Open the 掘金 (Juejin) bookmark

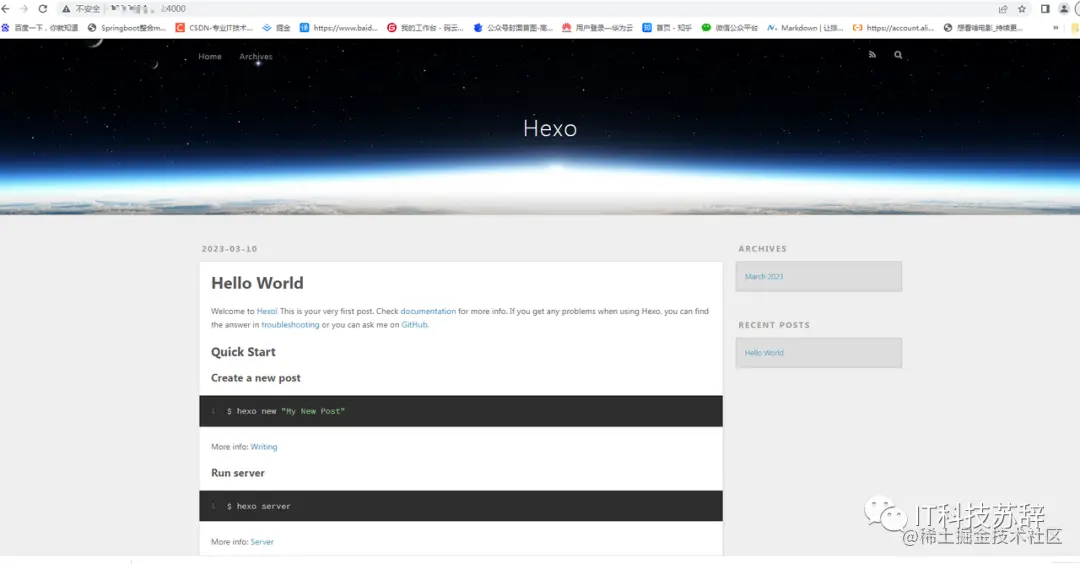click(x=276, y=28)
